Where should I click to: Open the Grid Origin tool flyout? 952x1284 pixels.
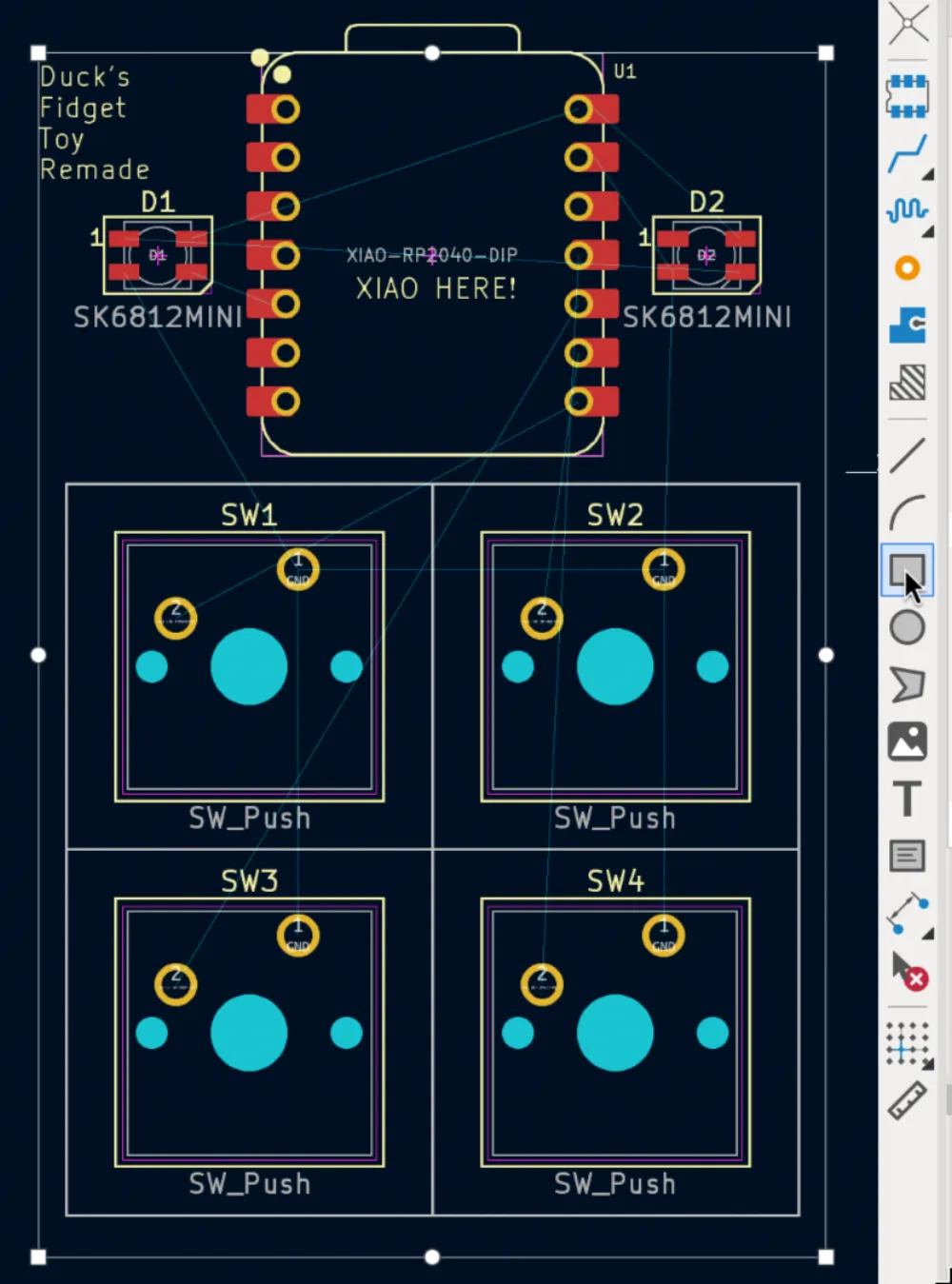coord(907,1044)
